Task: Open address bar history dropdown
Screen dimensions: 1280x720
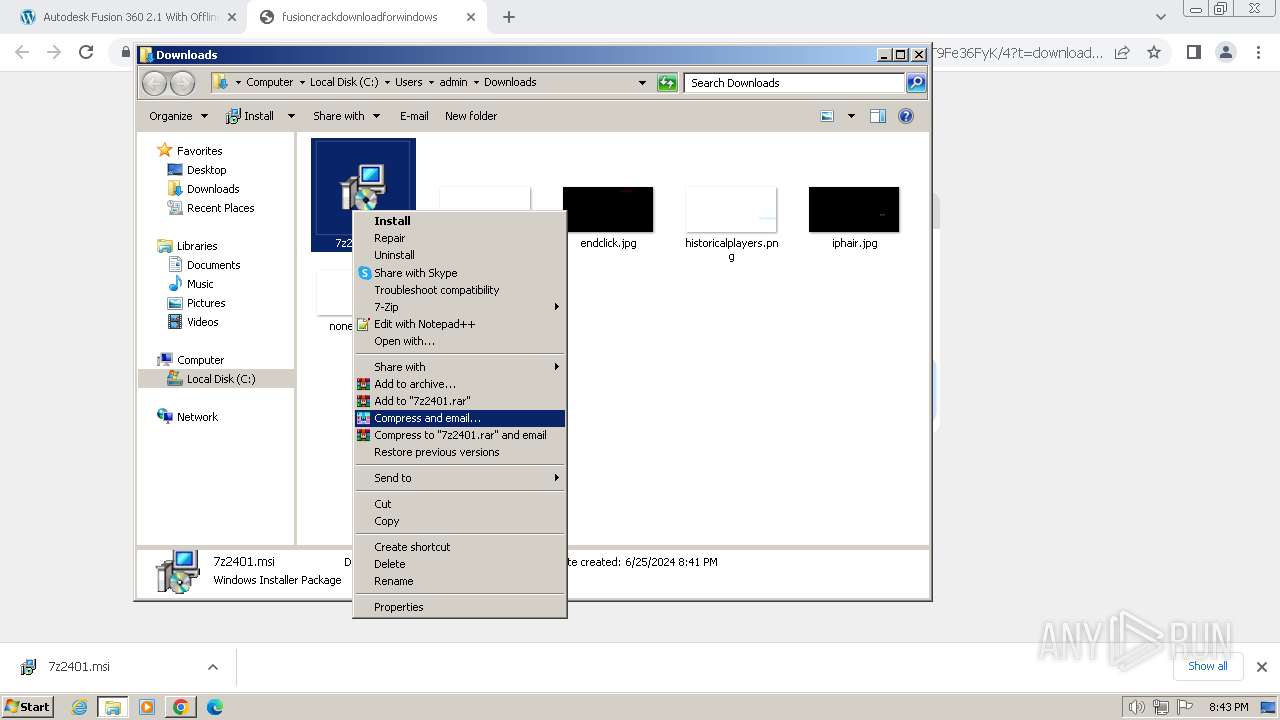Action: point(642,83)
